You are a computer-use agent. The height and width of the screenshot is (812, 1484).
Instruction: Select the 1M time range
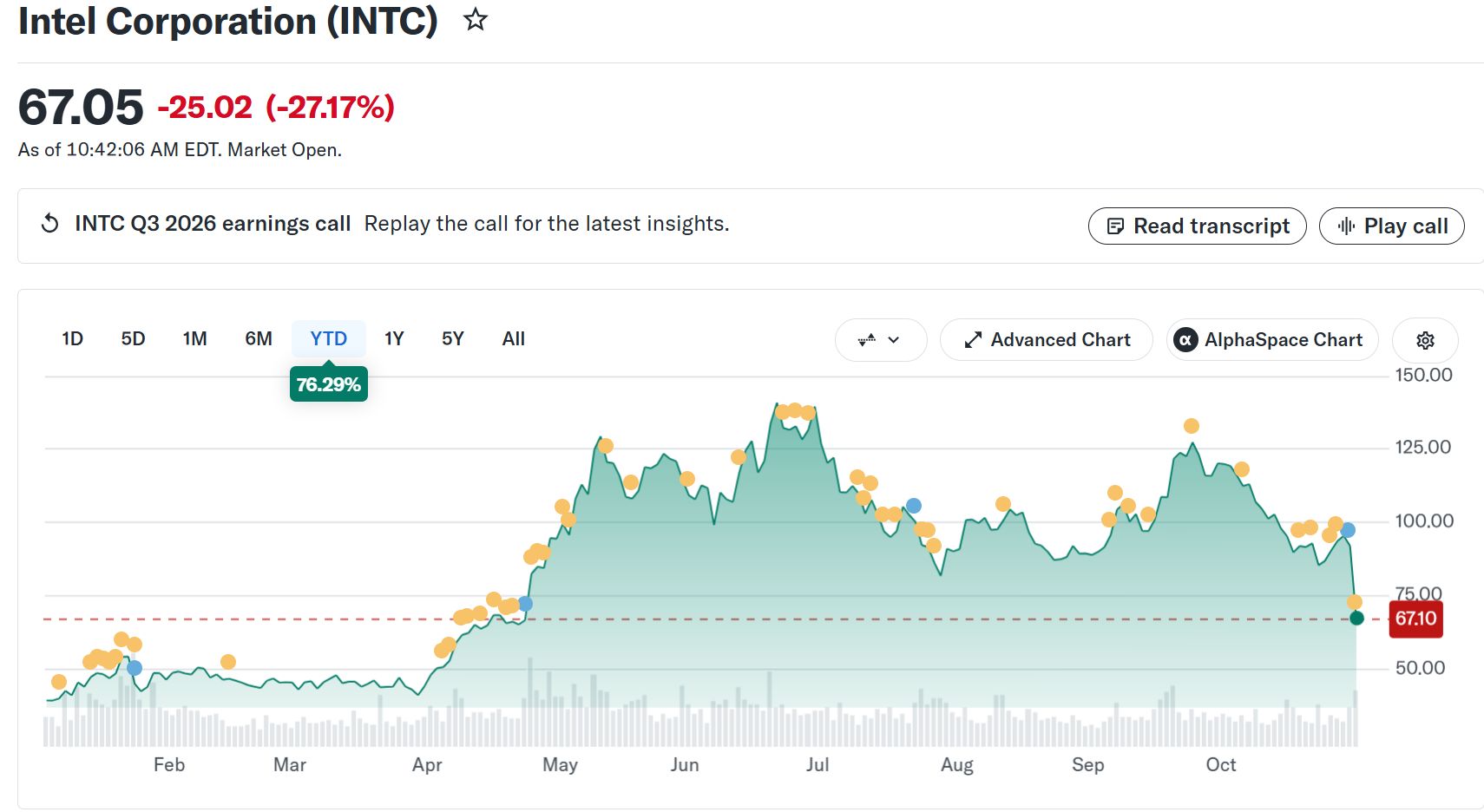(194, 338)
